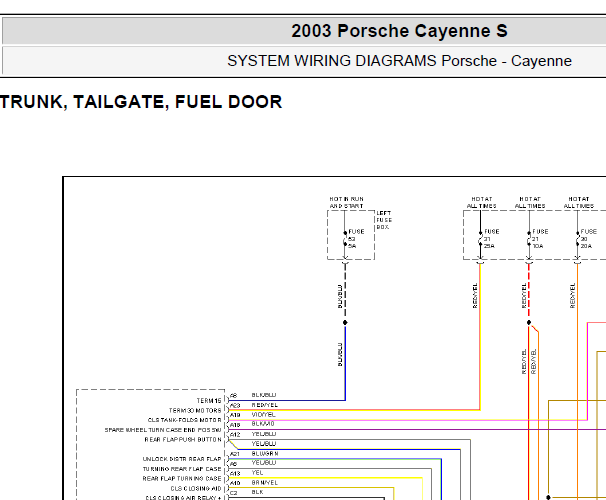The image size is (606, 500).
Task: Click pin label 'A12'
Action: pyautogui.click(x=235, y=435)
